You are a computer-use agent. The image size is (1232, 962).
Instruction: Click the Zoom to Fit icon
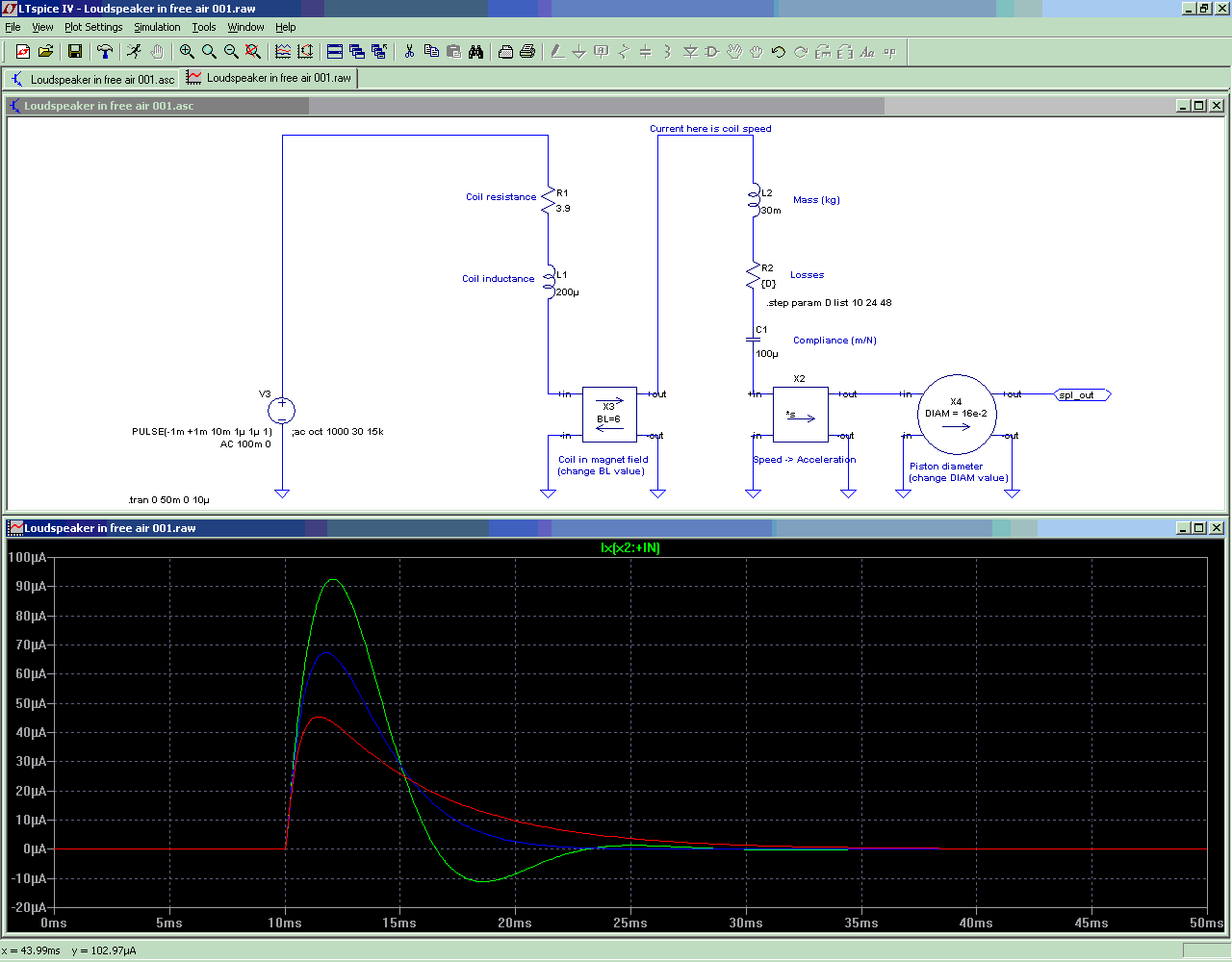(x=253, y=52)
